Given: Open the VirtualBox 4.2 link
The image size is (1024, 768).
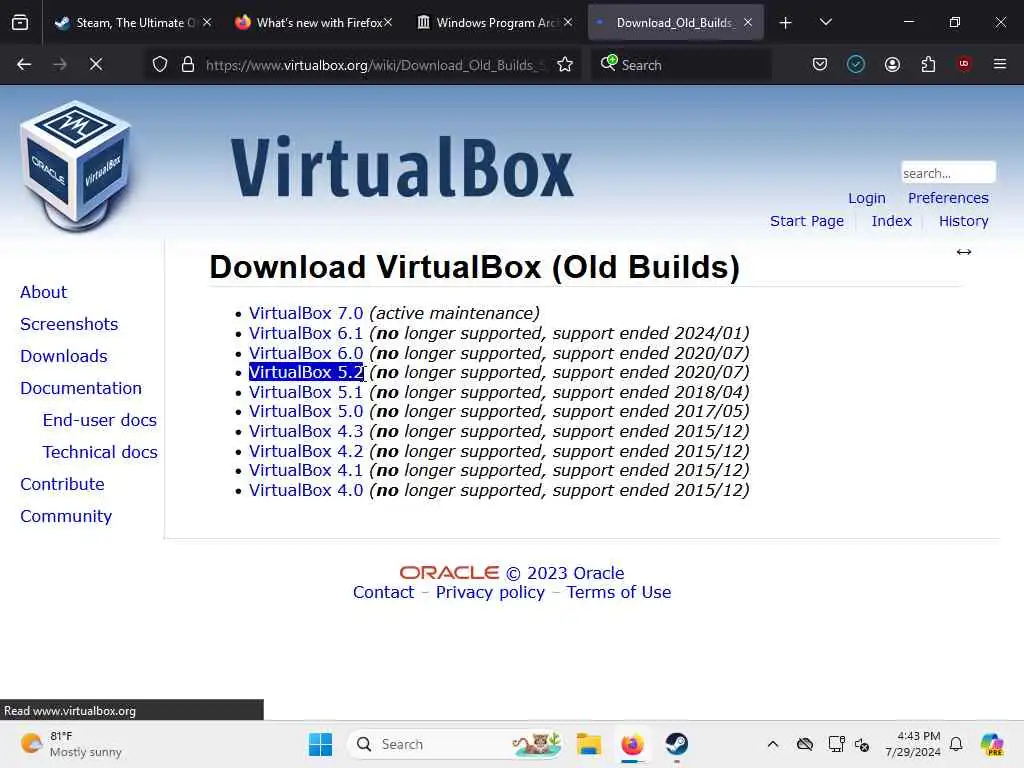Looking at the screenshot, I should click(306, 451).
